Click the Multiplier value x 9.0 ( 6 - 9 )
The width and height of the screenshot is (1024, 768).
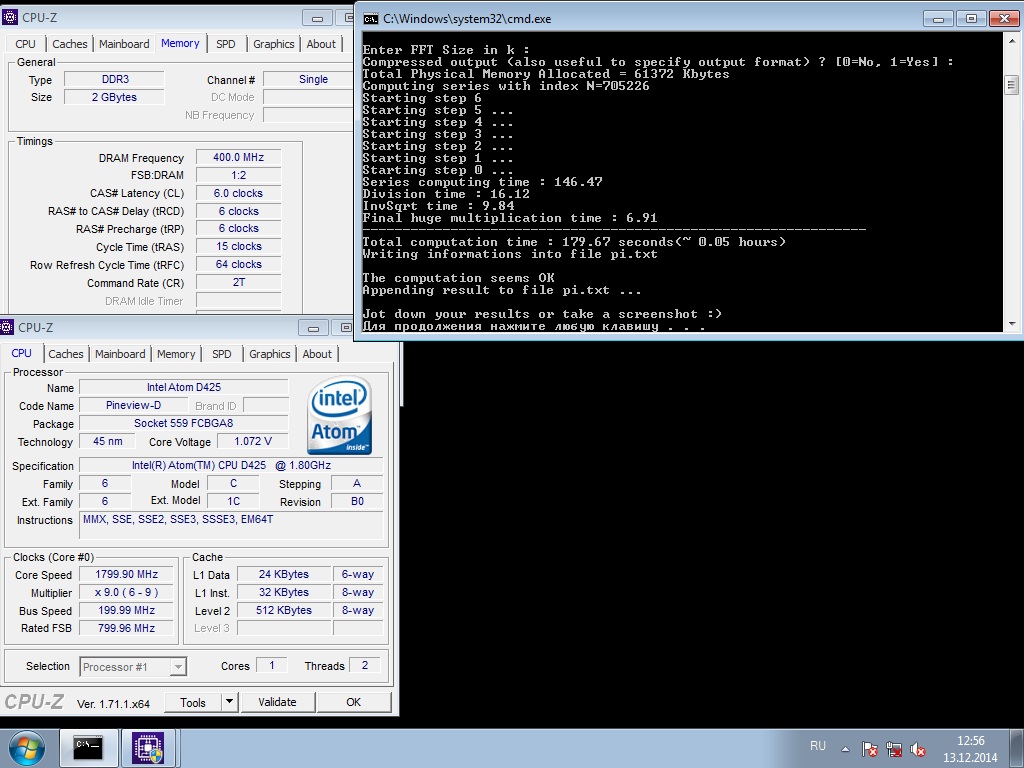click(x=126, y=592)
